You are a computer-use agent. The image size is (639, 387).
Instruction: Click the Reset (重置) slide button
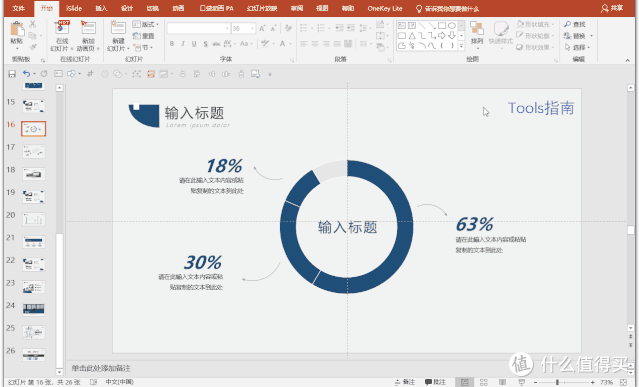(144, 36)
